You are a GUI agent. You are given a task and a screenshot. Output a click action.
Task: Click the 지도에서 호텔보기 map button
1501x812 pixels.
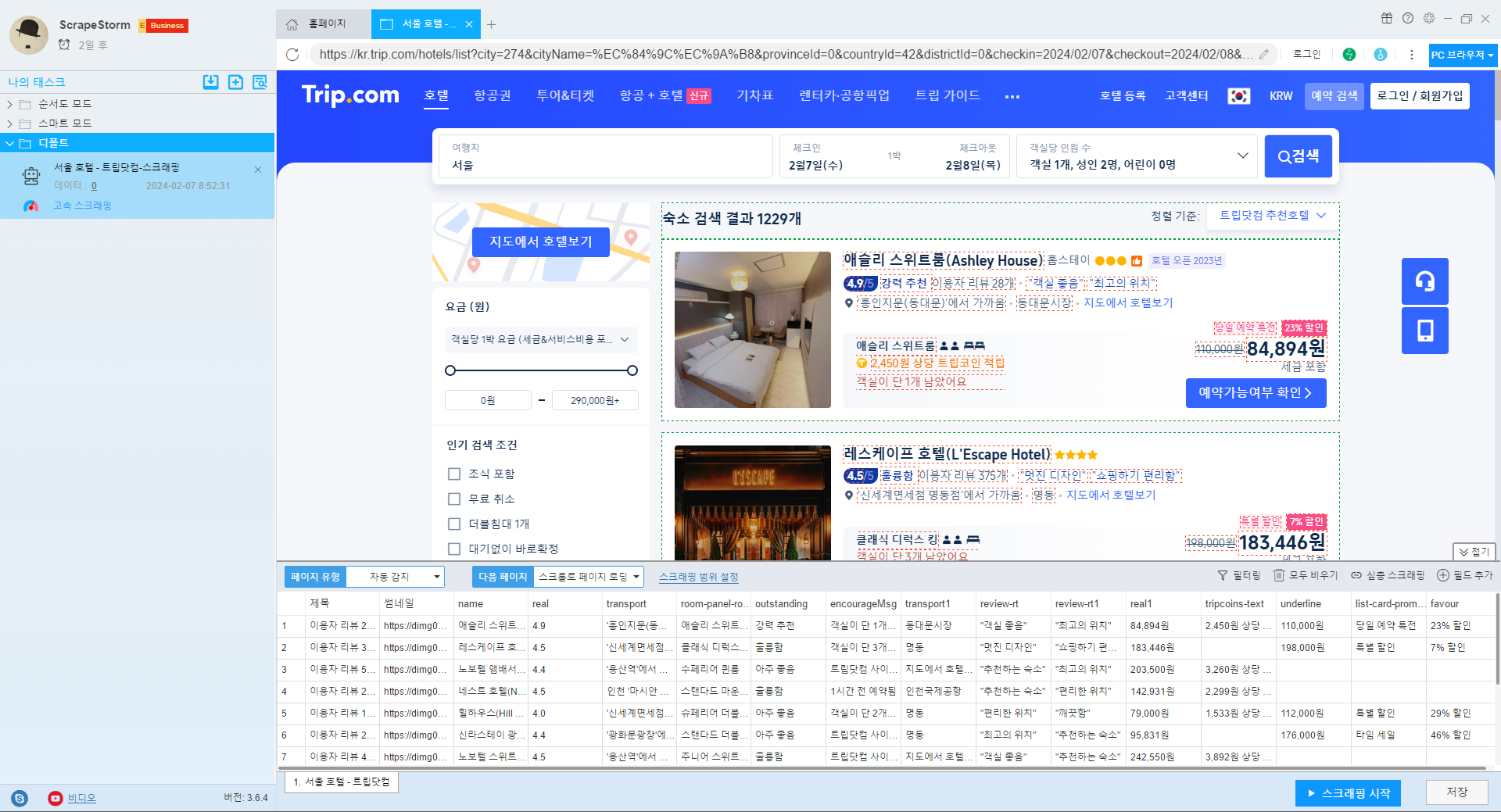(541, 241)
